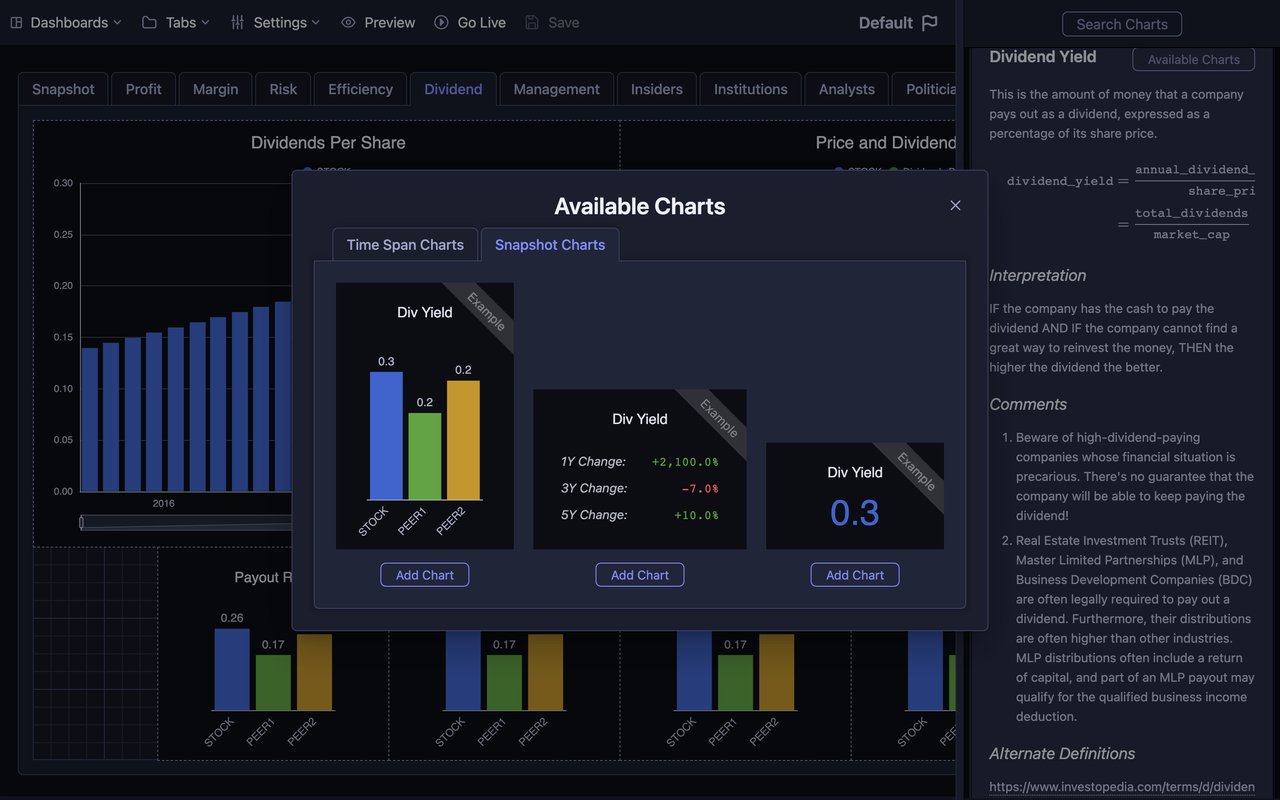
Task: Open the Management dashboard tab
Action: (557, 89)
